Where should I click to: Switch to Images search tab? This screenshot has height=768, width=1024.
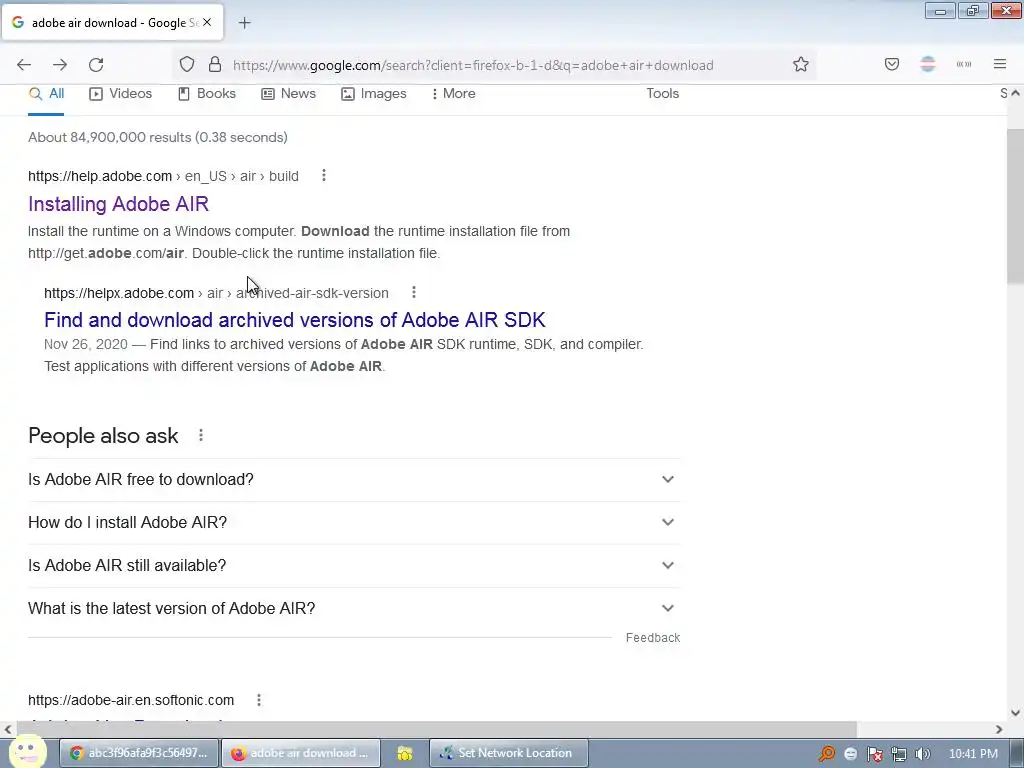(374, 93)
